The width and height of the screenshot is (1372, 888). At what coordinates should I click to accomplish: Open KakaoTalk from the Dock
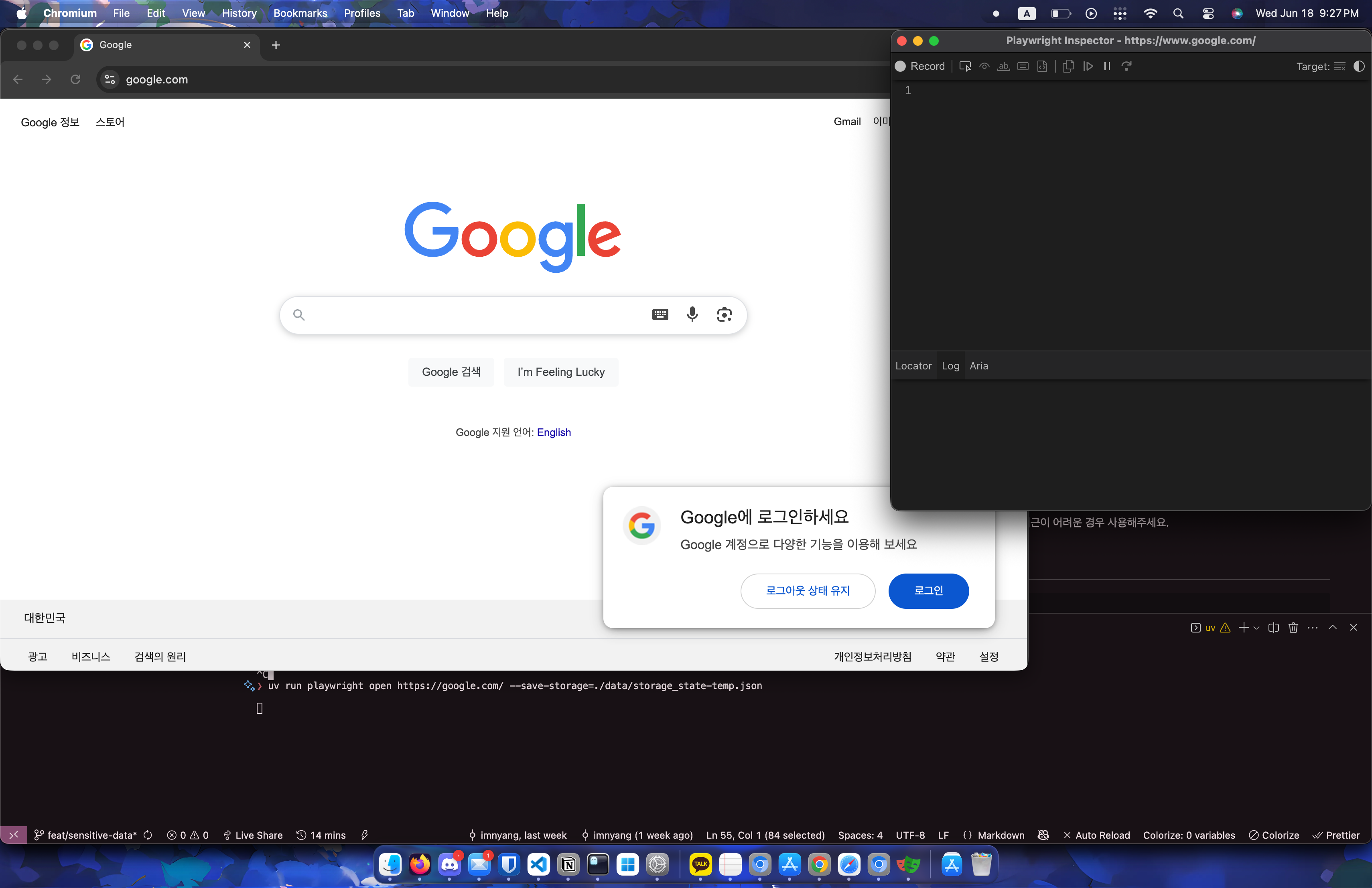(x=700, y=864)
